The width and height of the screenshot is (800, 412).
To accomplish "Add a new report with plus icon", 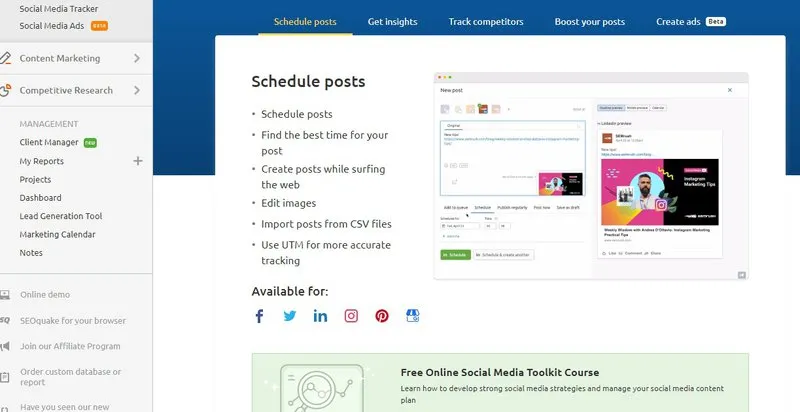I will (x=138, y=161).
